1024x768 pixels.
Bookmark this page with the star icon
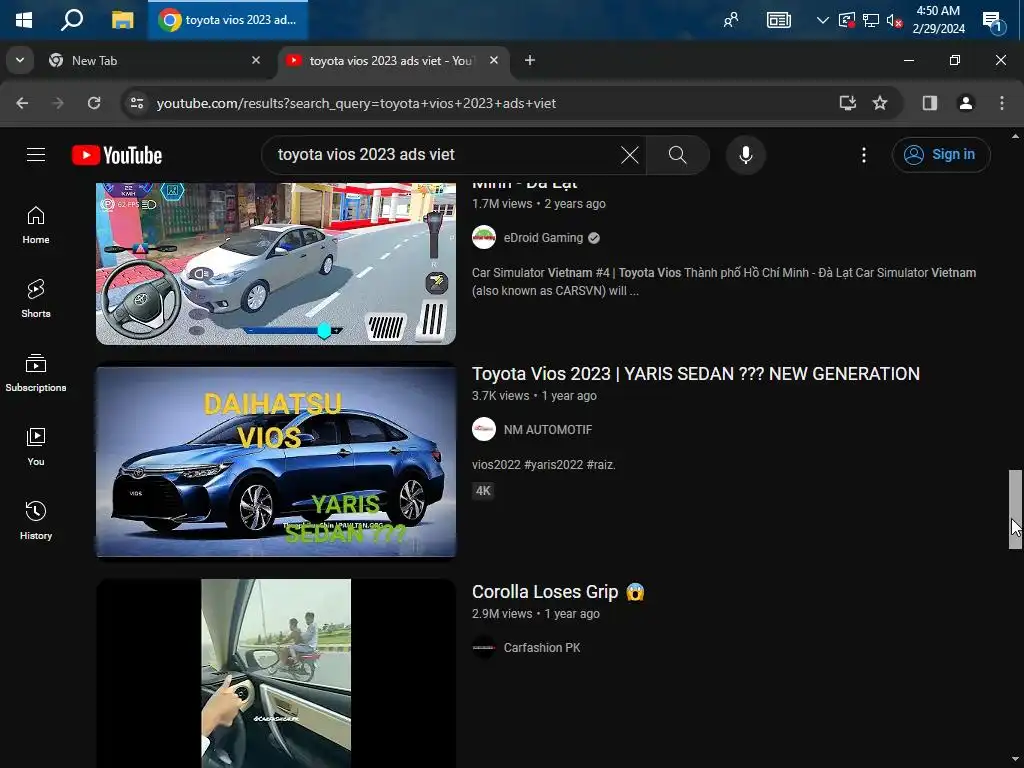pos(880,103)
